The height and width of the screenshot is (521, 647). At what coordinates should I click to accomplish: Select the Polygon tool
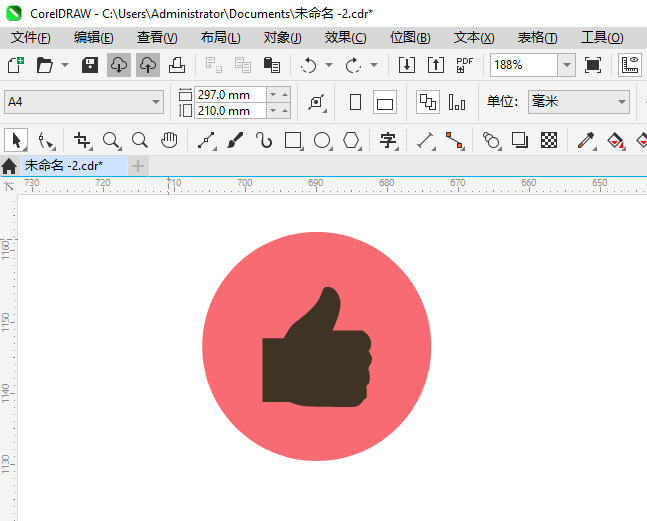[x=351, y=140]
